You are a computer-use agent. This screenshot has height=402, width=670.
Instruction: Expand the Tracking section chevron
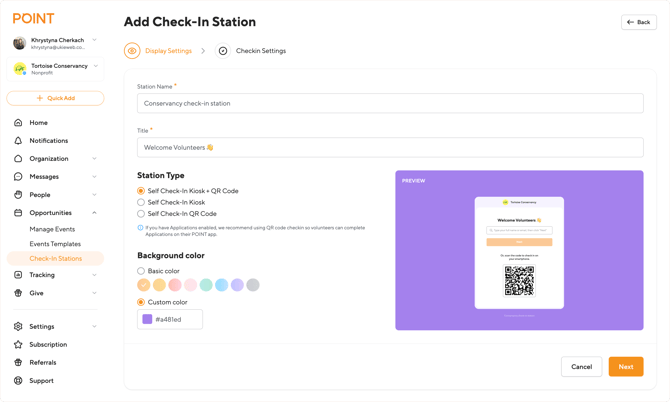pos(95,275)
